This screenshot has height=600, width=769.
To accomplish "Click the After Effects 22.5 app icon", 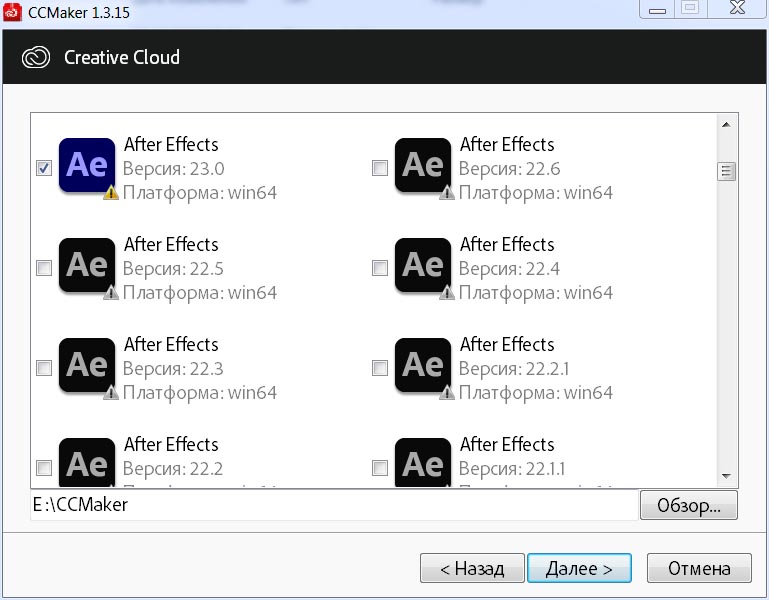I will tap(87, 265).
